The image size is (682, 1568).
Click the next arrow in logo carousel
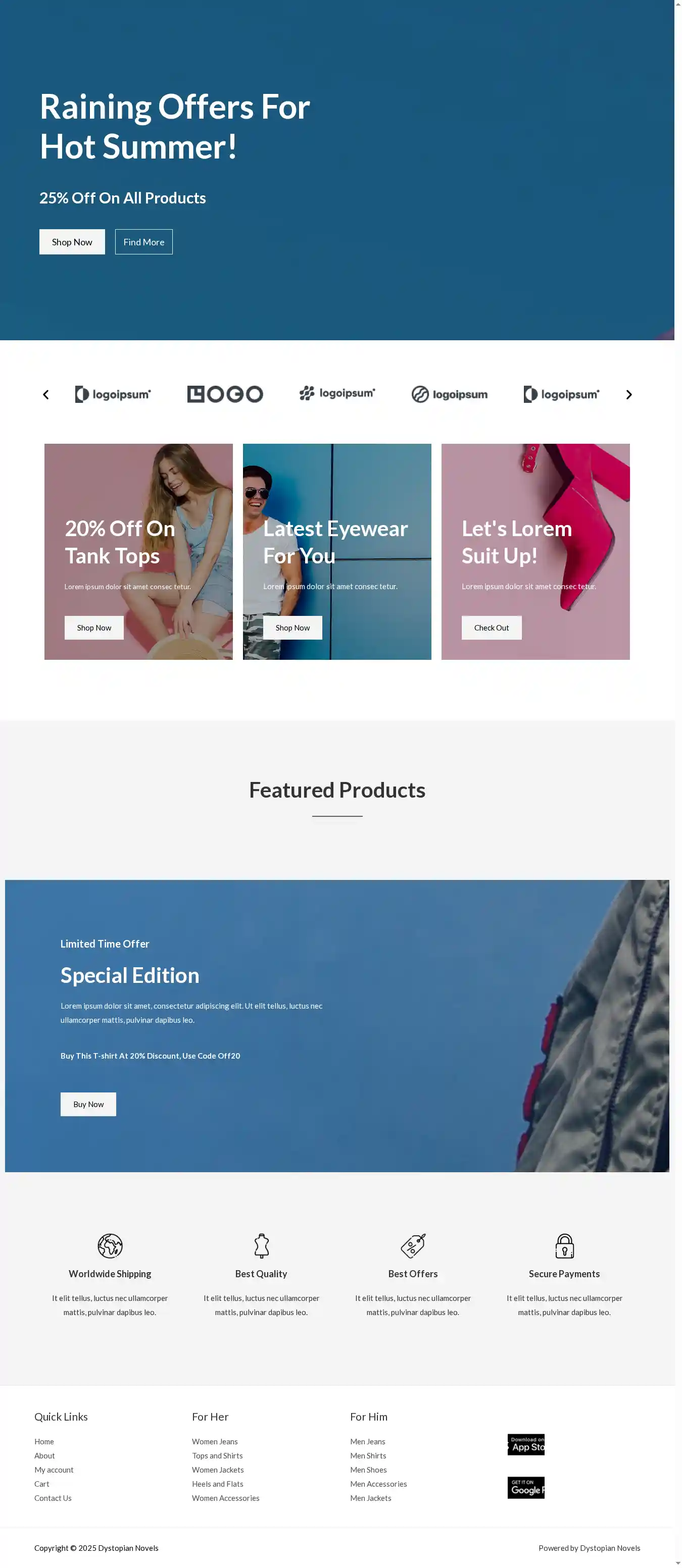coord(629,394)
